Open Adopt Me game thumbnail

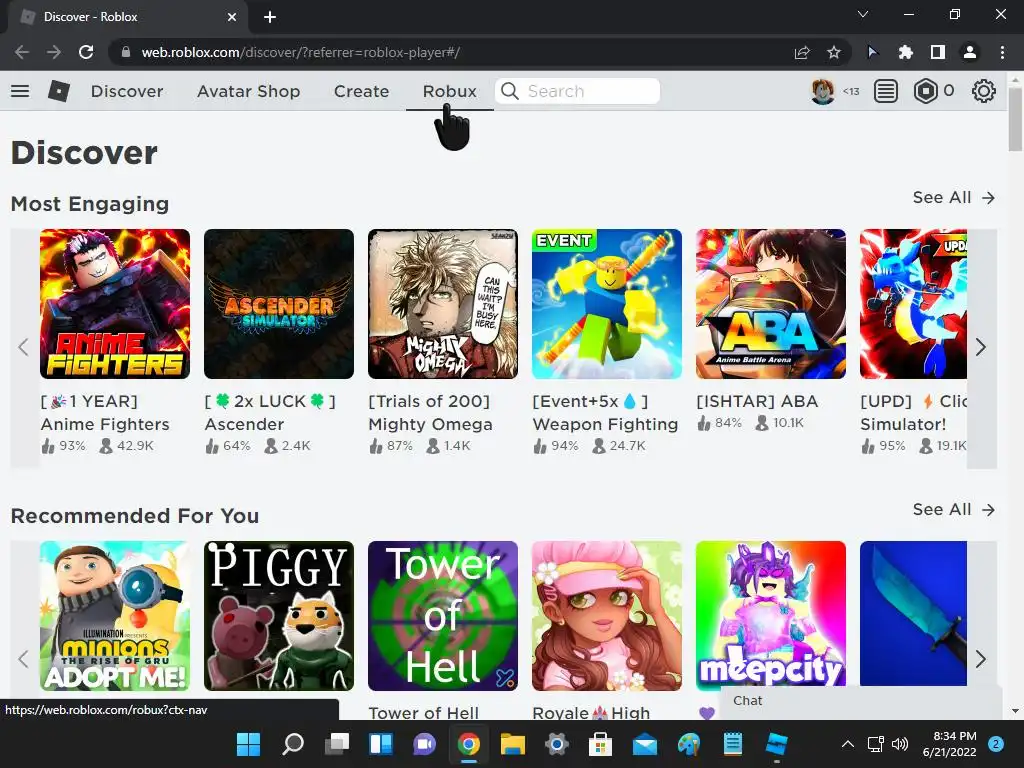(x=115, y=616)
